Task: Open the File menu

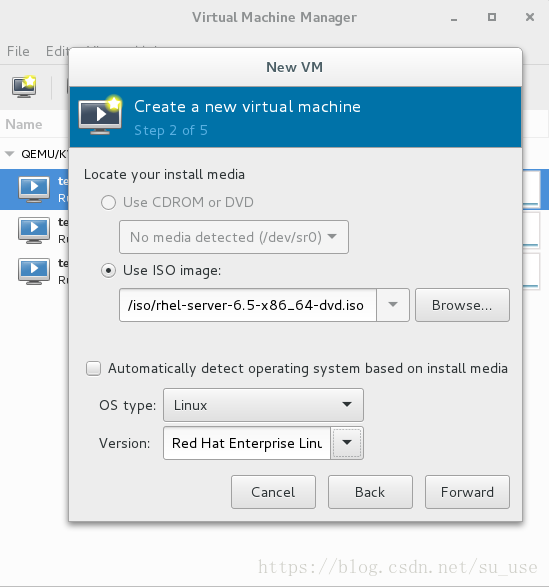Action: coord(18,51)
